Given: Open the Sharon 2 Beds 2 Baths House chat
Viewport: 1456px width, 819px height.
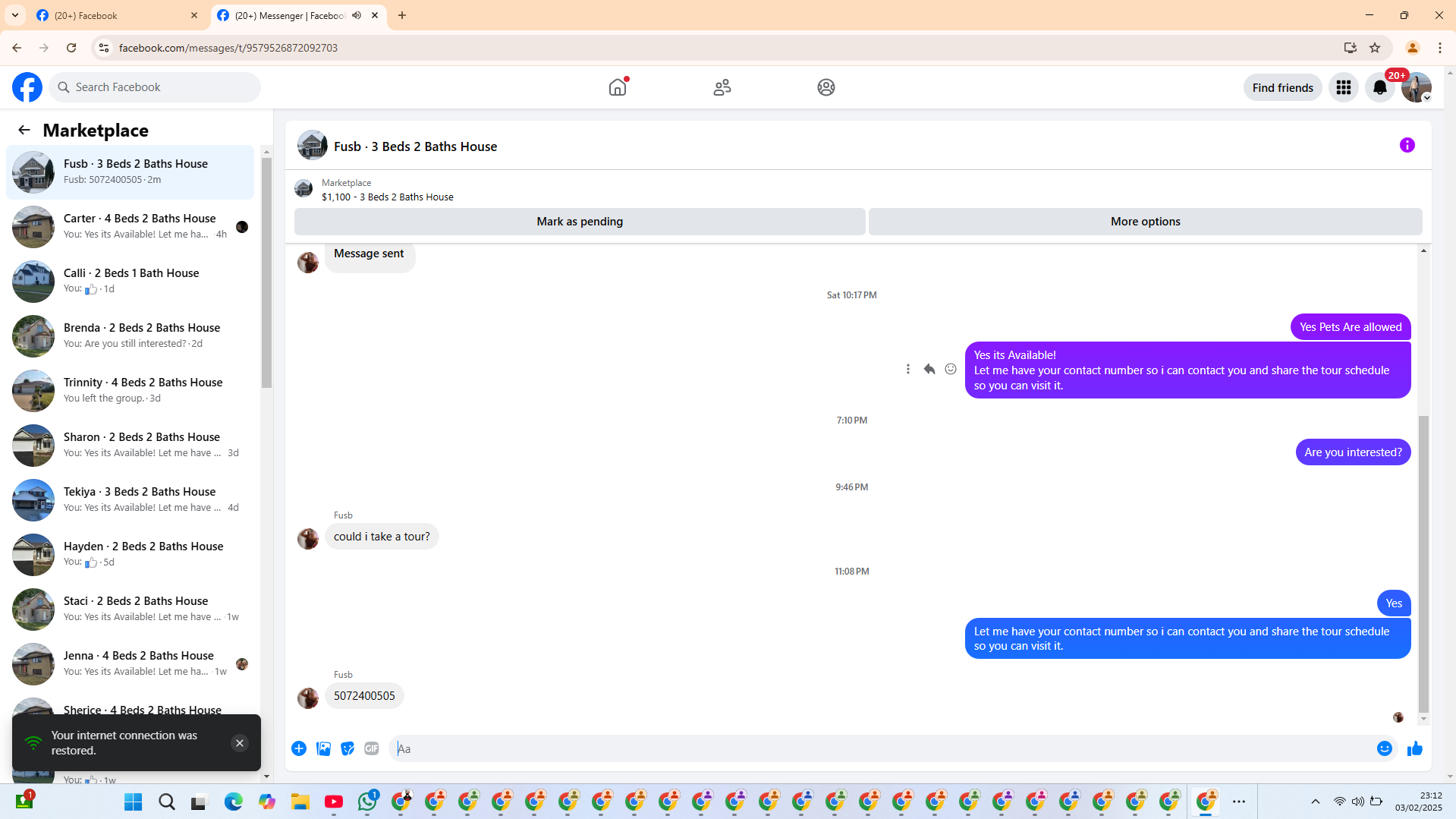Looking at the screenshot, I should (x=131, y=445).
